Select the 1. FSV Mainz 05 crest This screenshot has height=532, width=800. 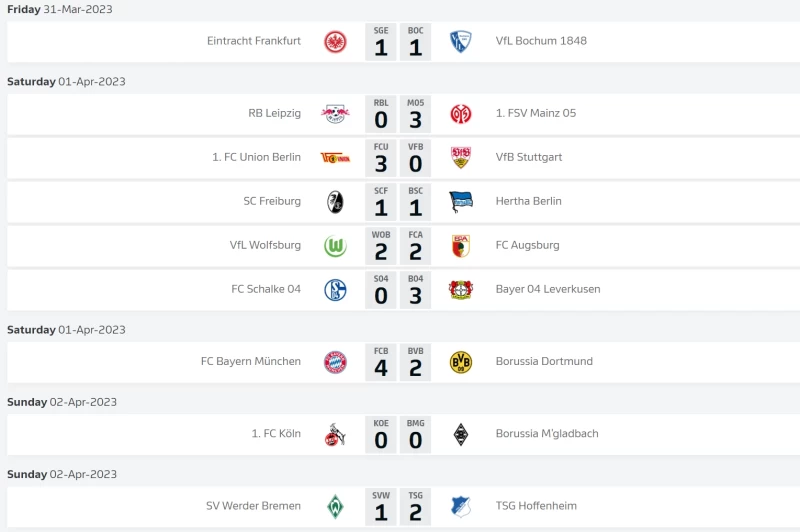pyautogui.click(x=460, y=114)
